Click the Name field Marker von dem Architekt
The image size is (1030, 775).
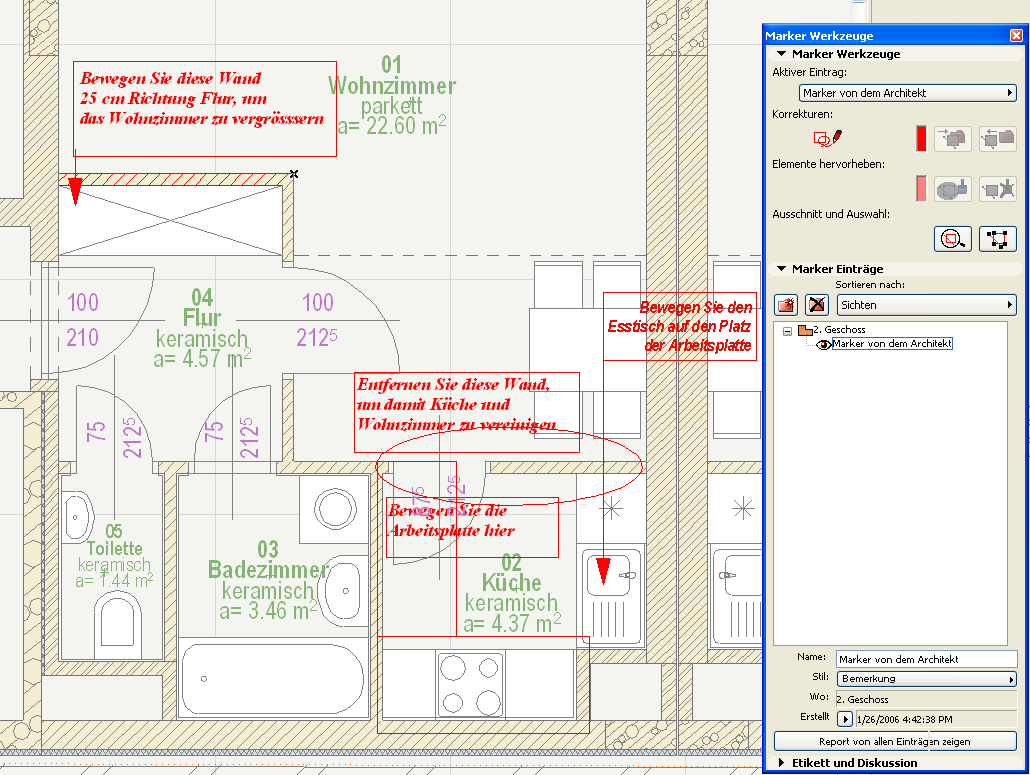click(926, 659)
